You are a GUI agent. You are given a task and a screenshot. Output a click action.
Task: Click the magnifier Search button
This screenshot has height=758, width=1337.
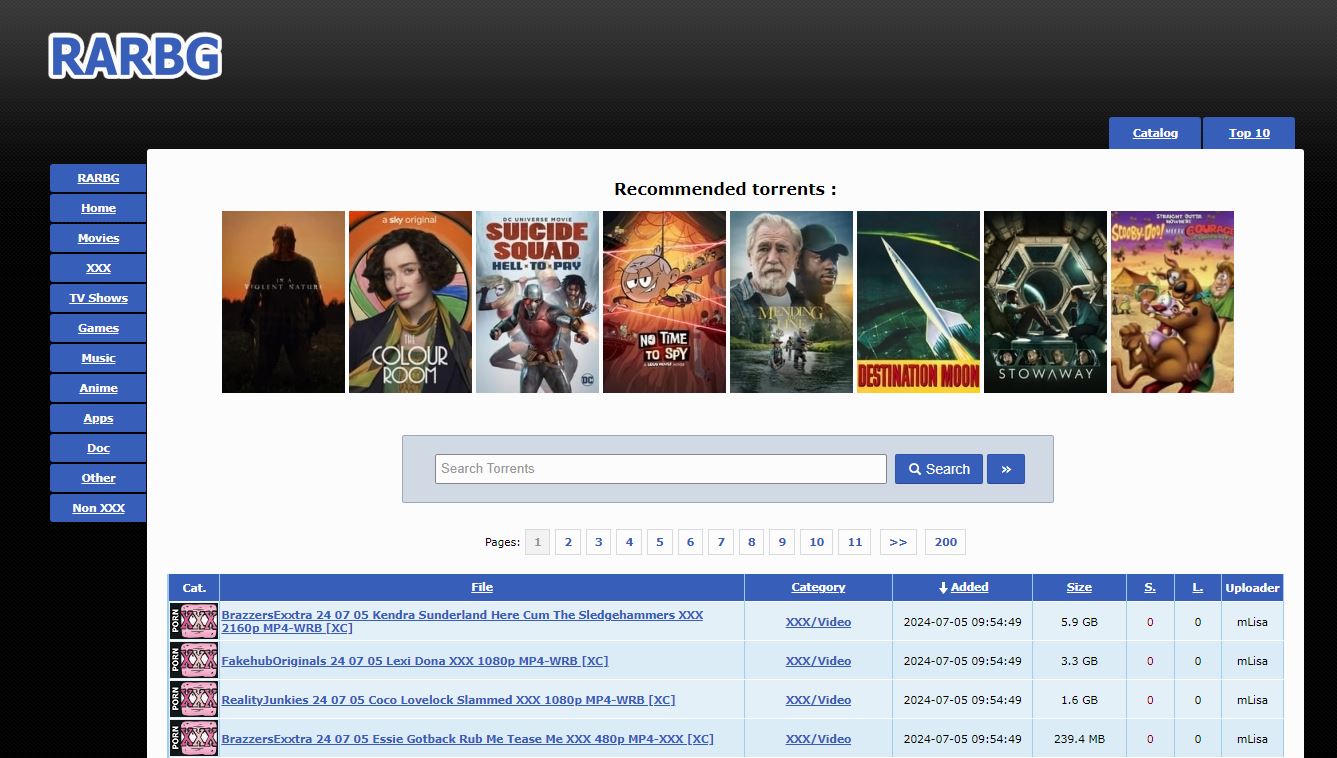(938, 468)
